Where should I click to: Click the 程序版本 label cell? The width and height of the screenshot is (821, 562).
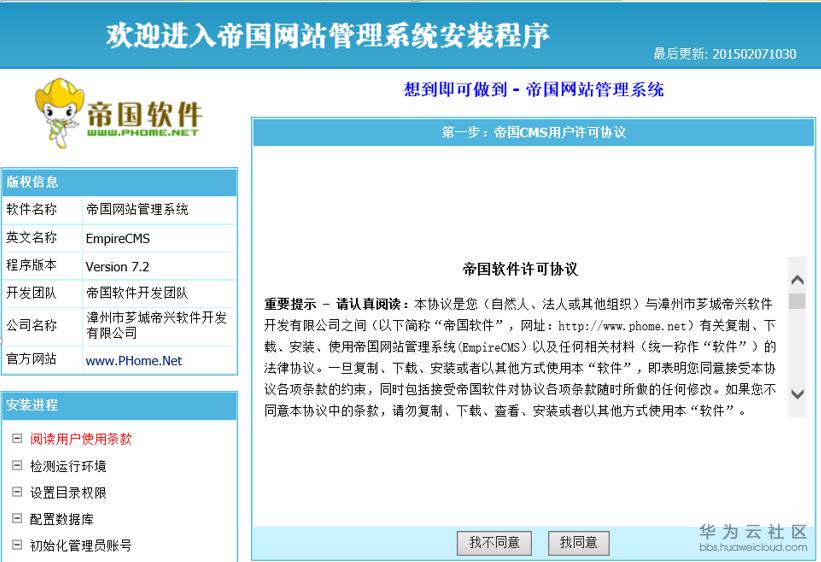(x=42, y=266)
